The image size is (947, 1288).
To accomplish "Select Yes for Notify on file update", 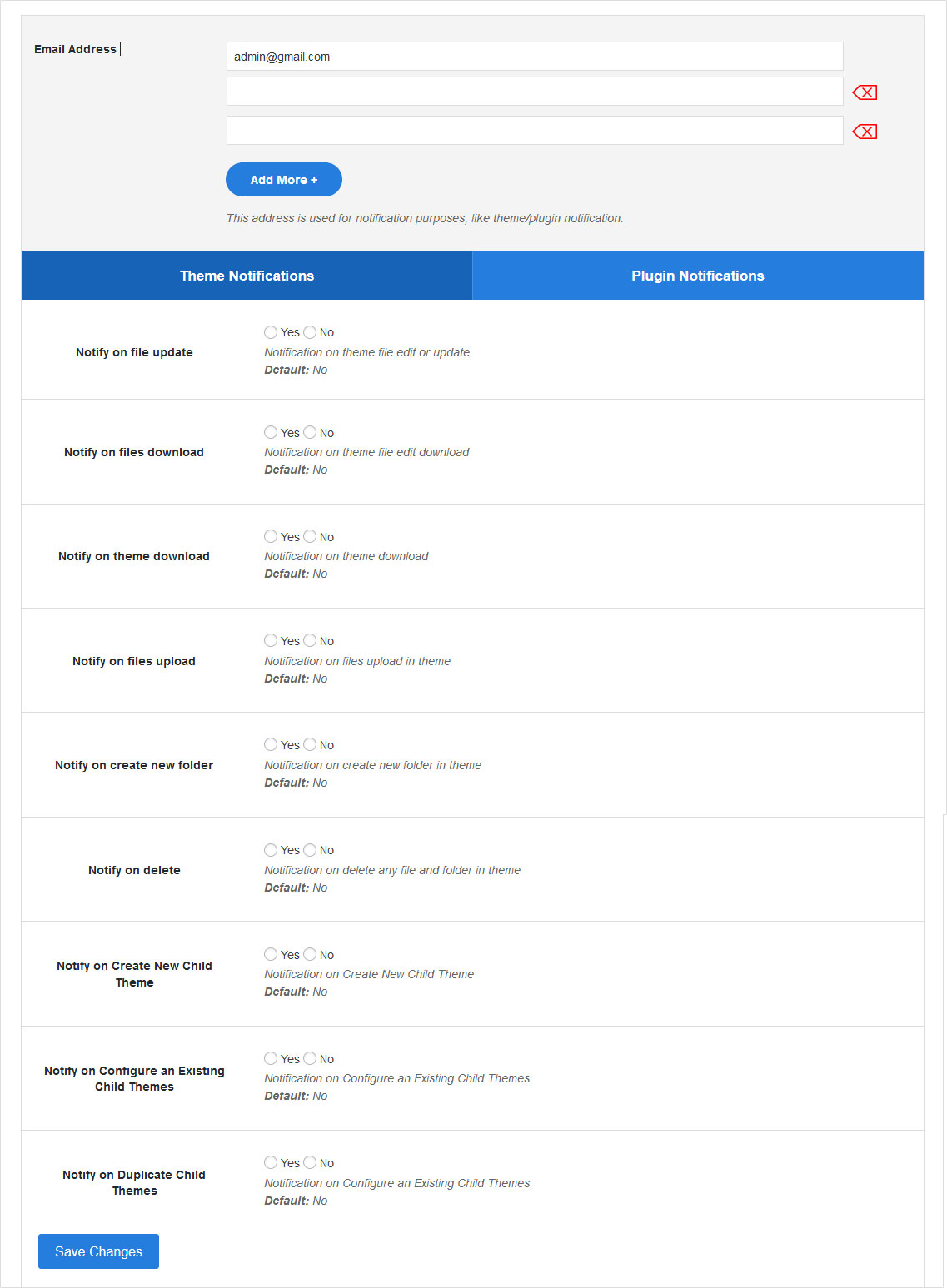I will 271,332.
